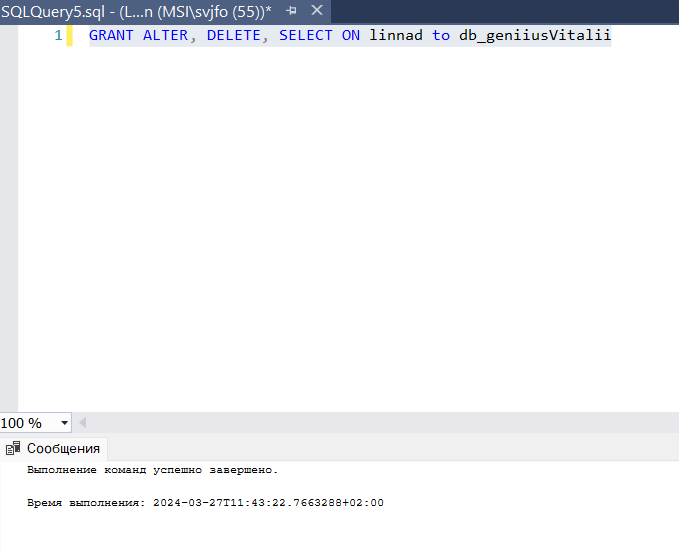This screenshot has height=553, width=679.
Task: Open the 100 % zoom dropdown
Action: [64, 423]
